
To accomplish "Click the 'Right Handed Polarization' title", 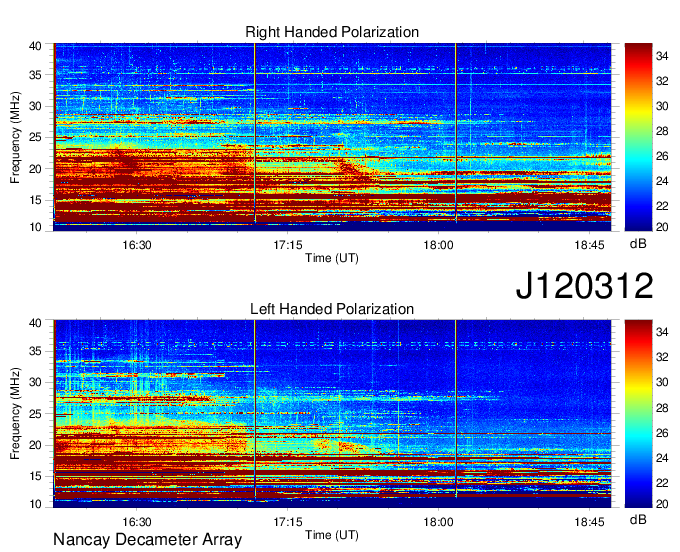I will pyautogui.click(x=332, y=32).
